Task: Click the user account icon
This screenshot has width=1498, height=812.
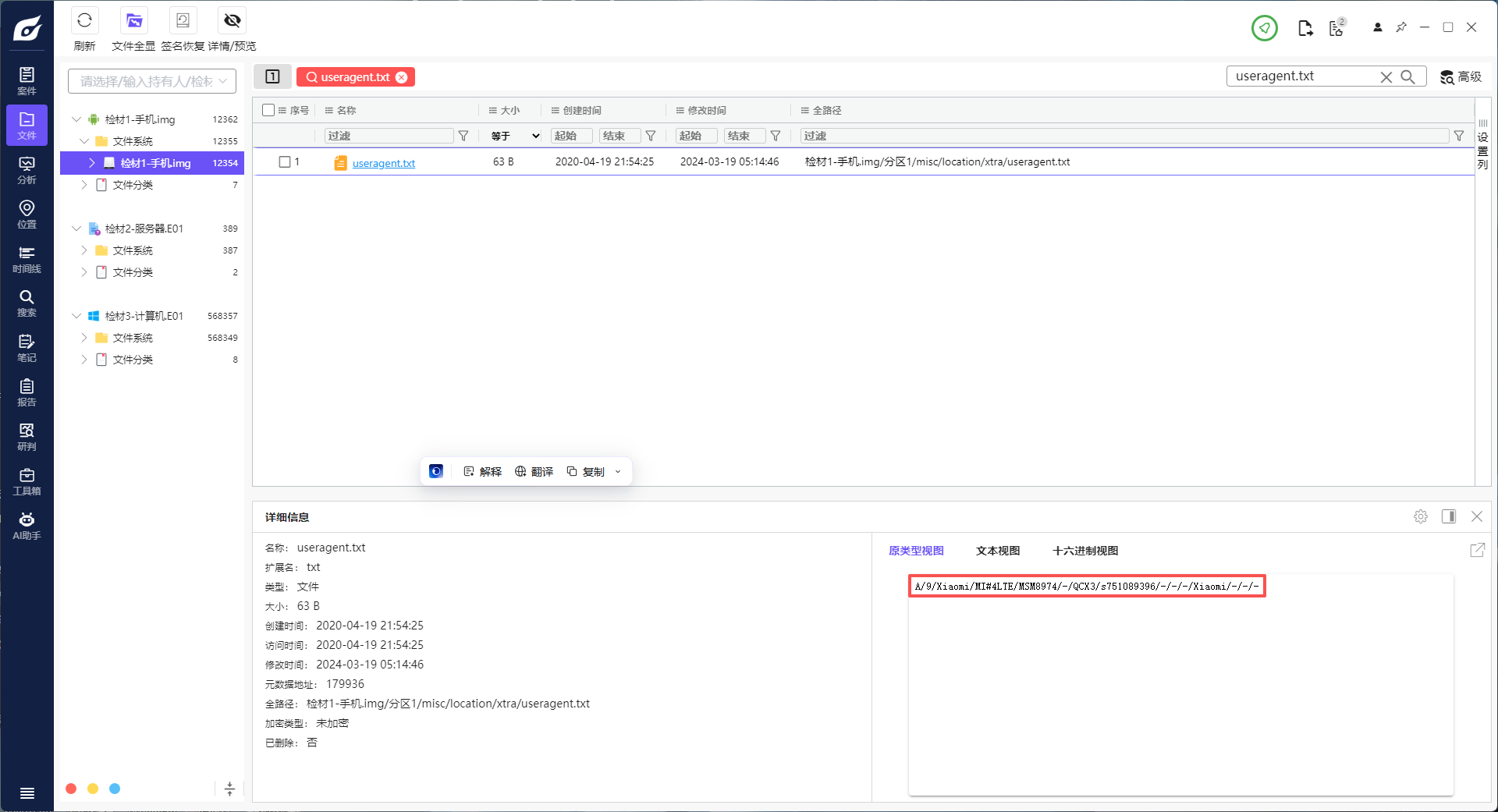Action: 1378,27
